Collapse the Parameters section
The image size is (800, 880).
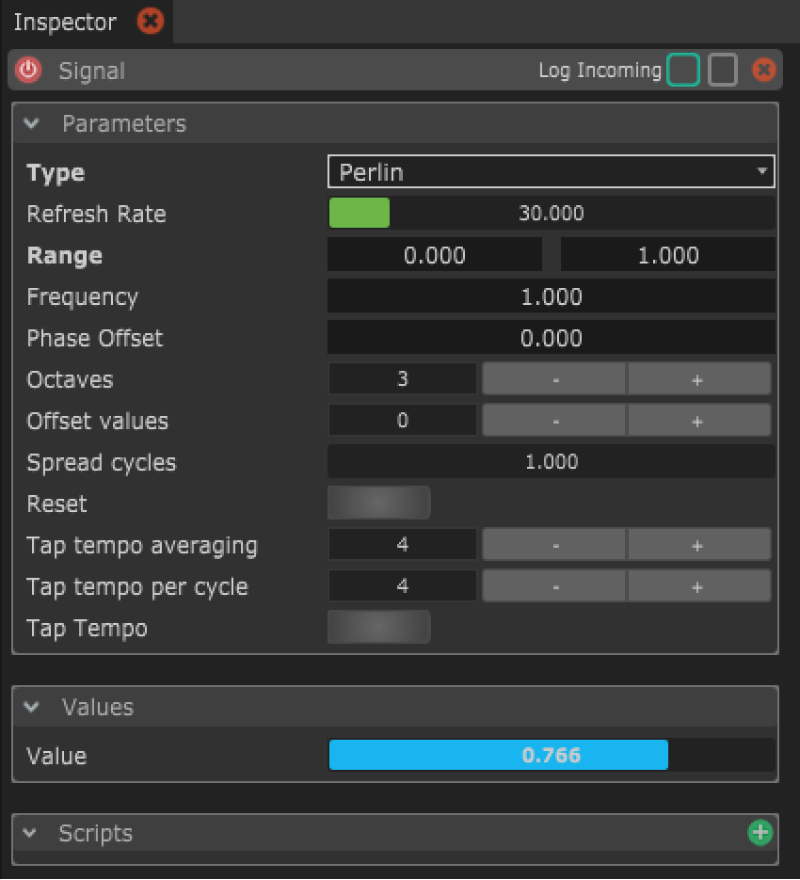(32, 124)
